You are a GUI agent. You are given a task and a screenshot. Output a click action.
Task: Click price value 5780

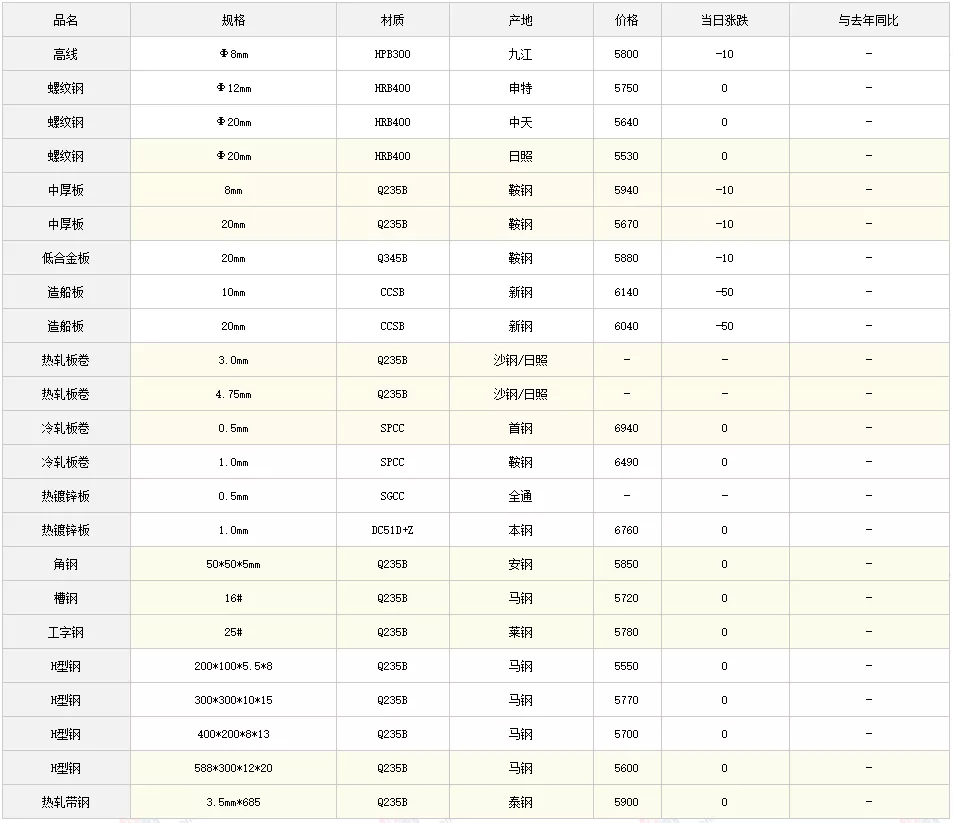tap(627, 633)
